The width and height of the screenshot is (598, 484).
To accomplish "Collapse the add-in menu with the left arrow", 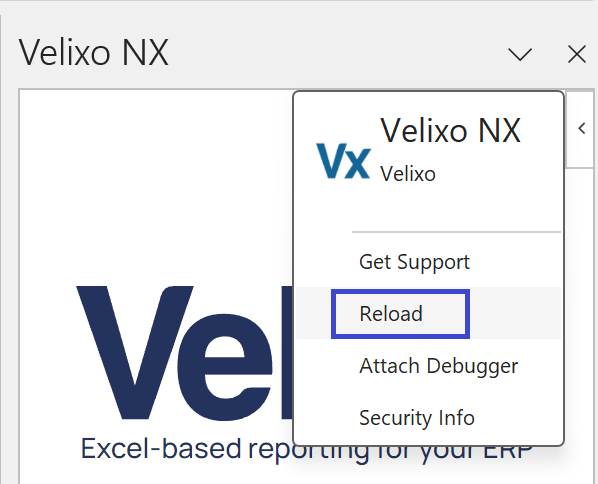I will coord(582,129).
